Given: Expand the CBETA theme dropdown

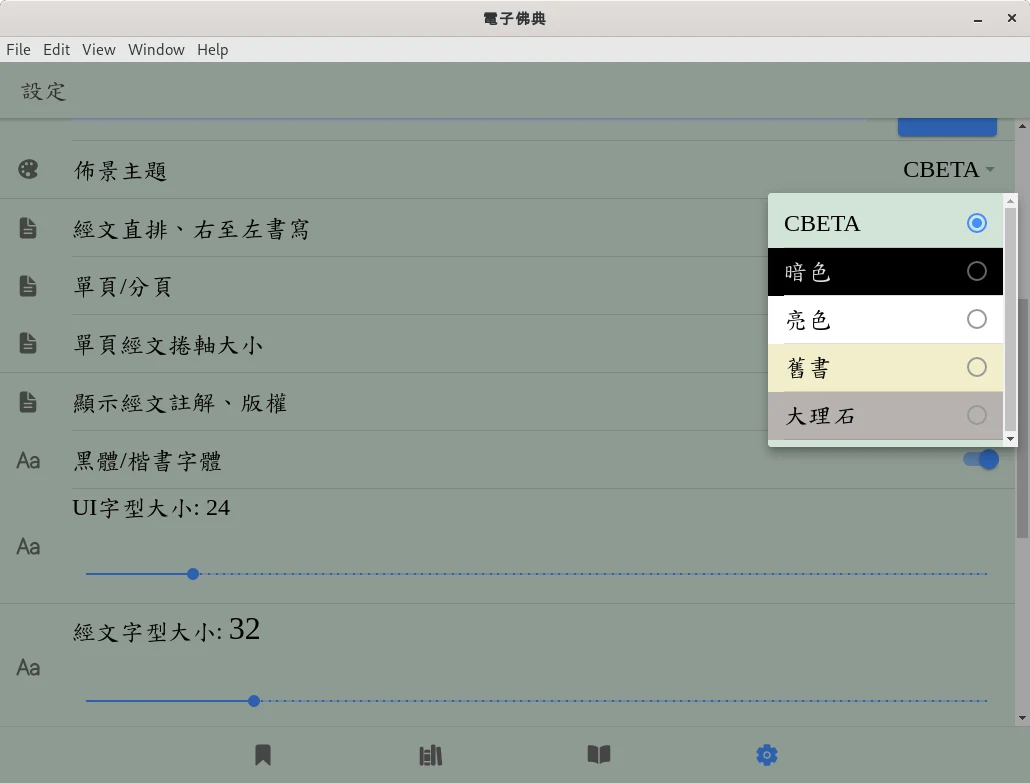Looking at the screenshot, I should 949,169.
